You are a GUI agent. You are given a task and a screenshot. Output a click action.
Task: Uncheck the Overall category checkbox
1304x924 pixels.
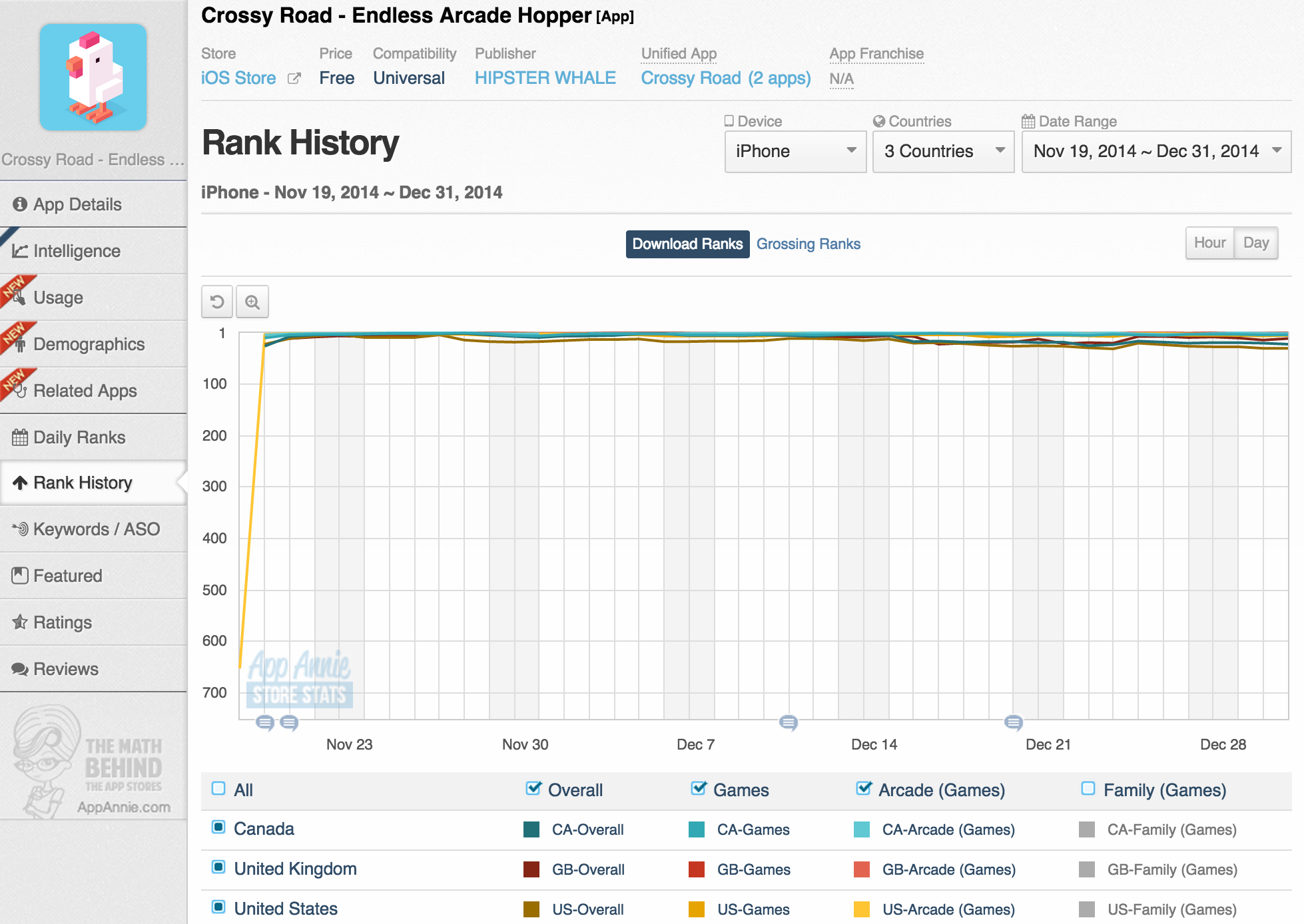(x=533, y=789)
